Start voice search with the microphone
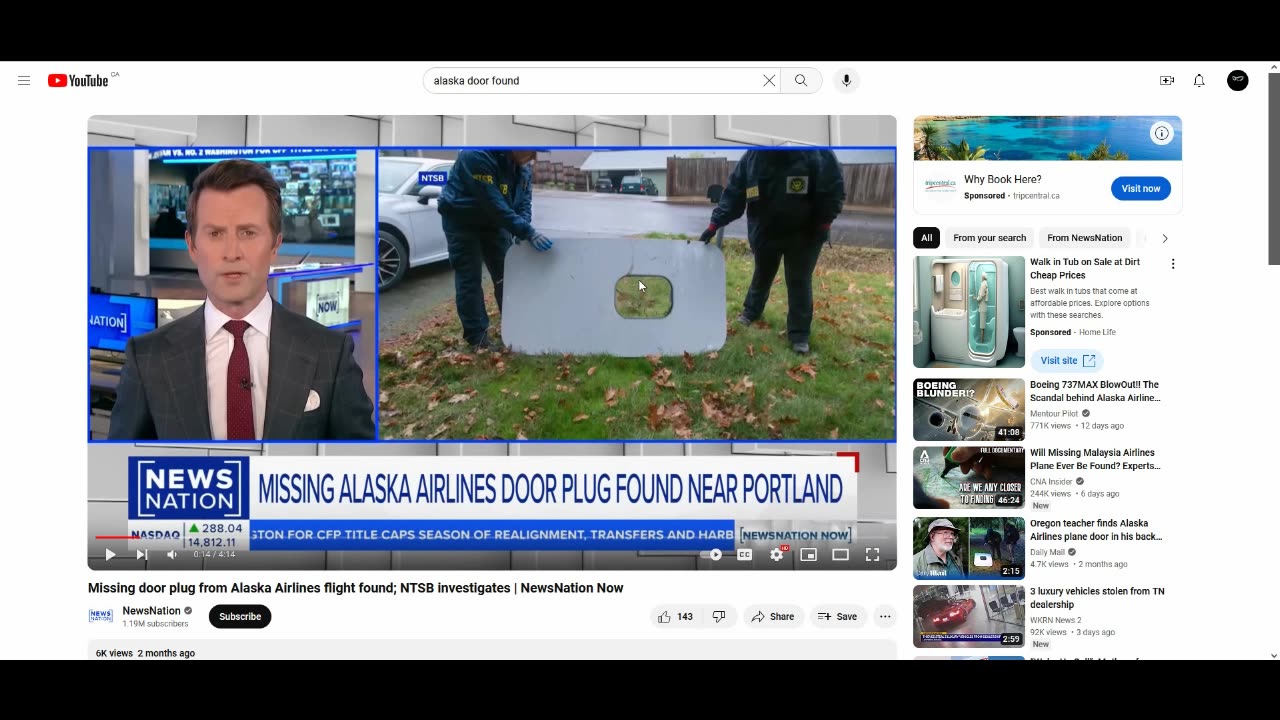 tap(846, 81)
